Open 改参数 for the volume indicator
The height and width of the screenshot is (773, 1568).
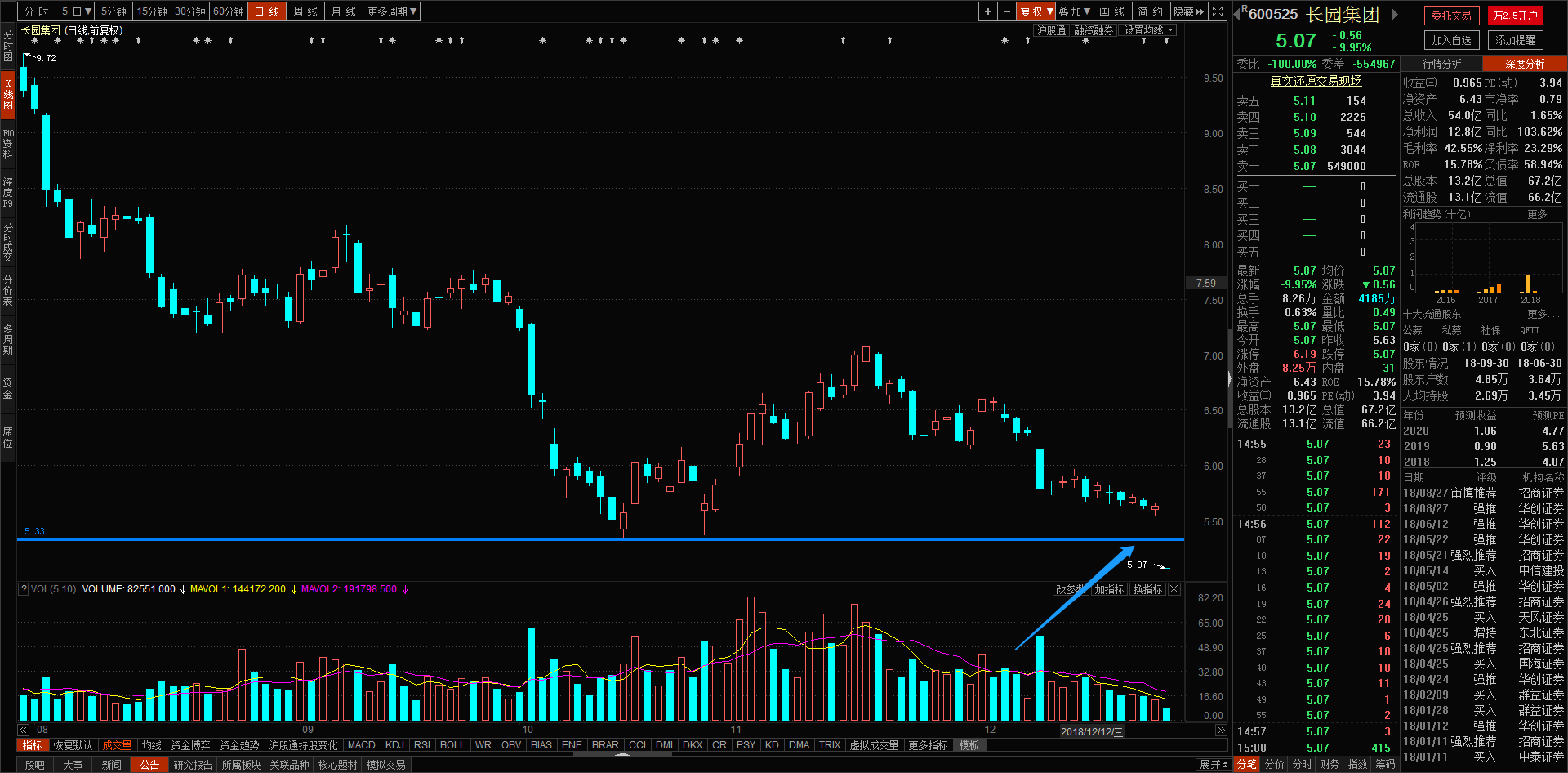1070,589
